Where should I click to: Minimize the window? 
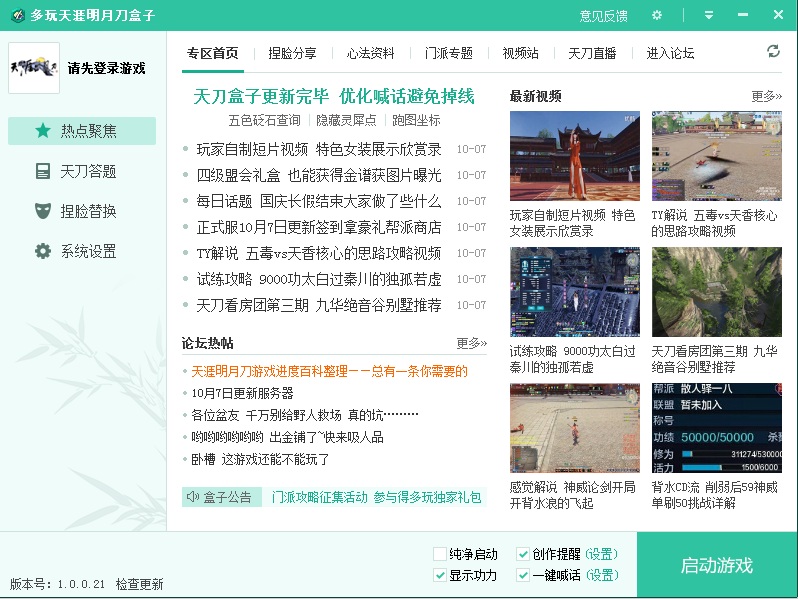743,15
